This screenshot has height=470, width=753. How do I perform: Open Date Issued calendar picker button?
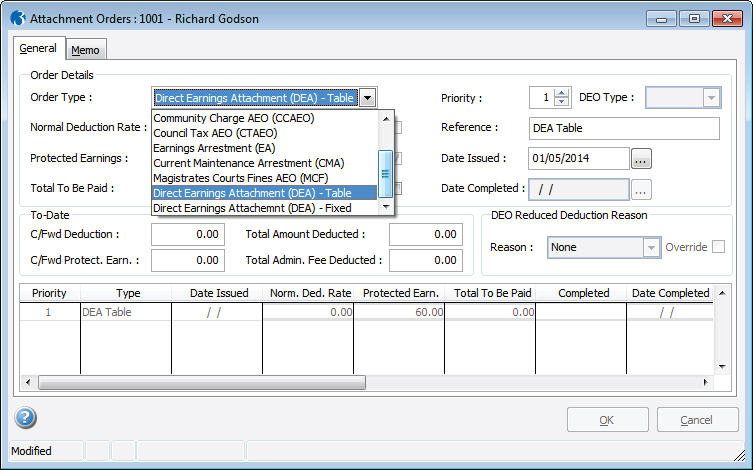click(x=641, y=159)
